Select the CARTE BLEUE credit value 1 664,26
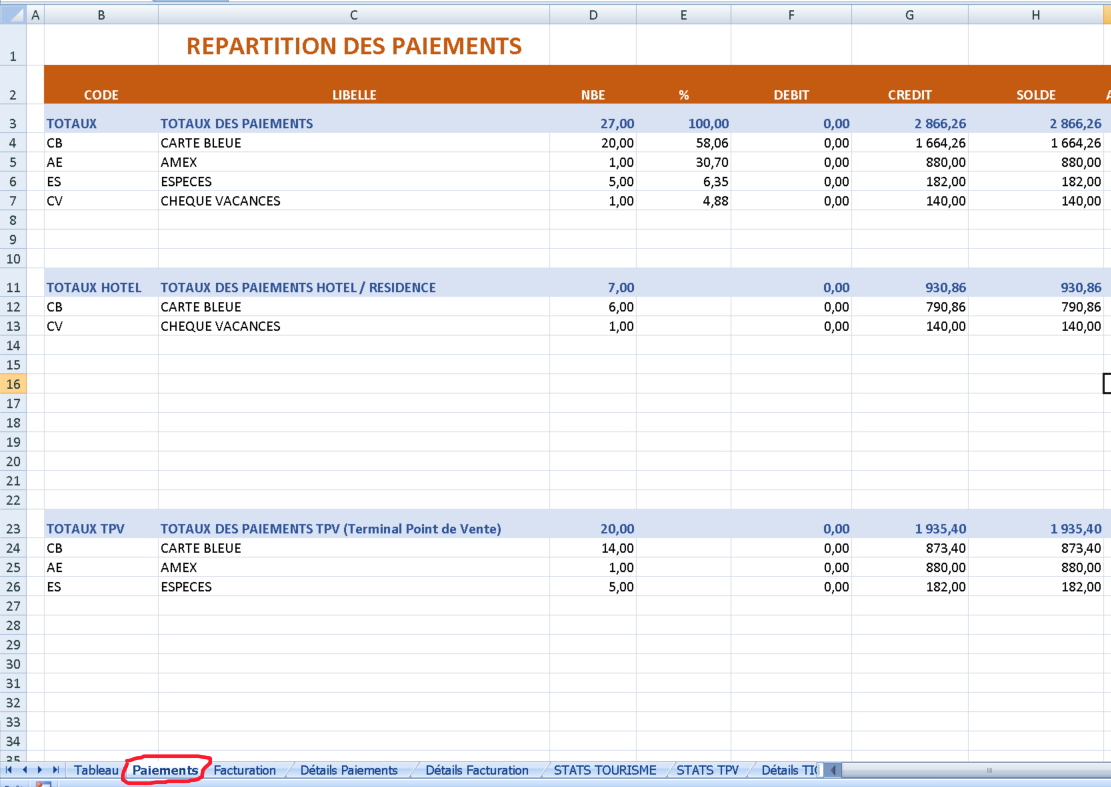Image resolution: width=1111 pixels, height=787 pixels. click(909, 143)
